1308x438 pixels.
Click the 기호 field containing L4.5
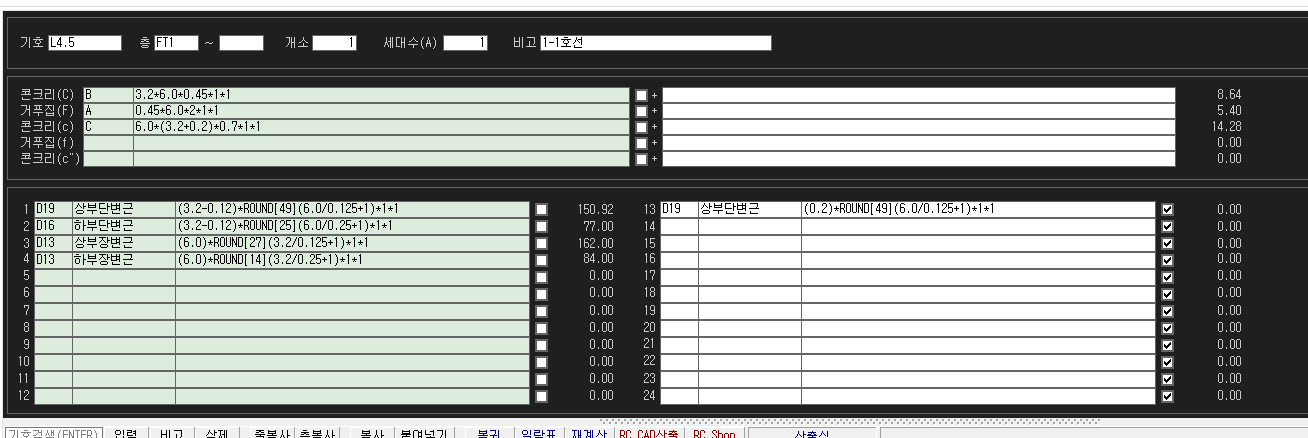[84, 43]
